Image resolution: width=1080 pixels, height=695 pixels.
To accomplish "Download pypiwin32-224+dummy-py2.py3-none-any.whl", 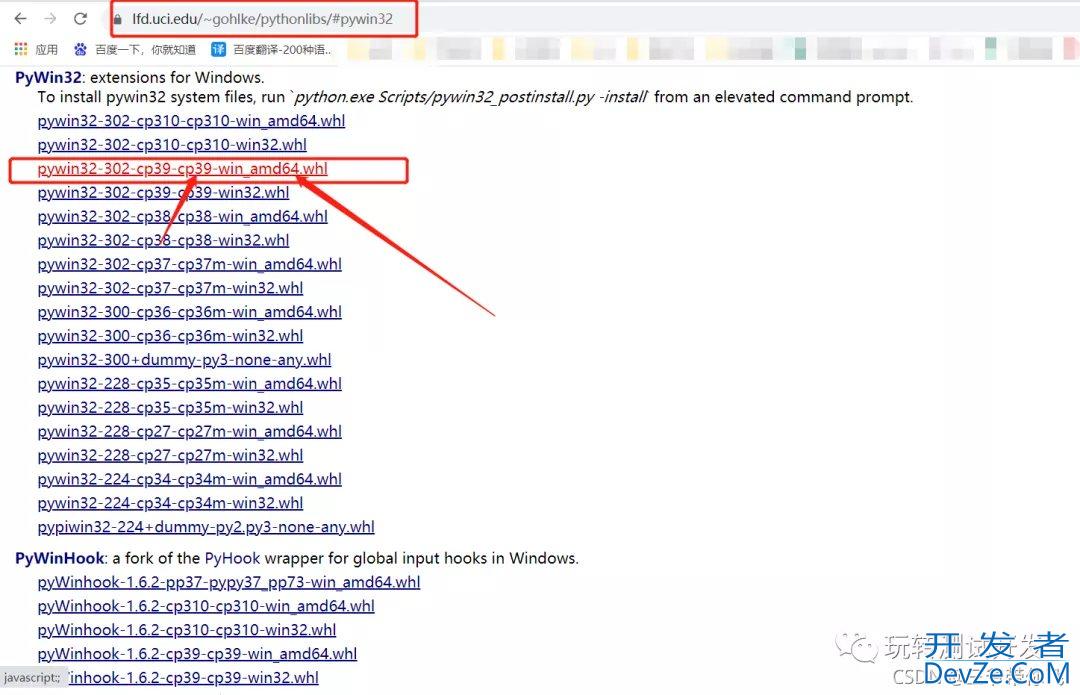I will point(206,527).
